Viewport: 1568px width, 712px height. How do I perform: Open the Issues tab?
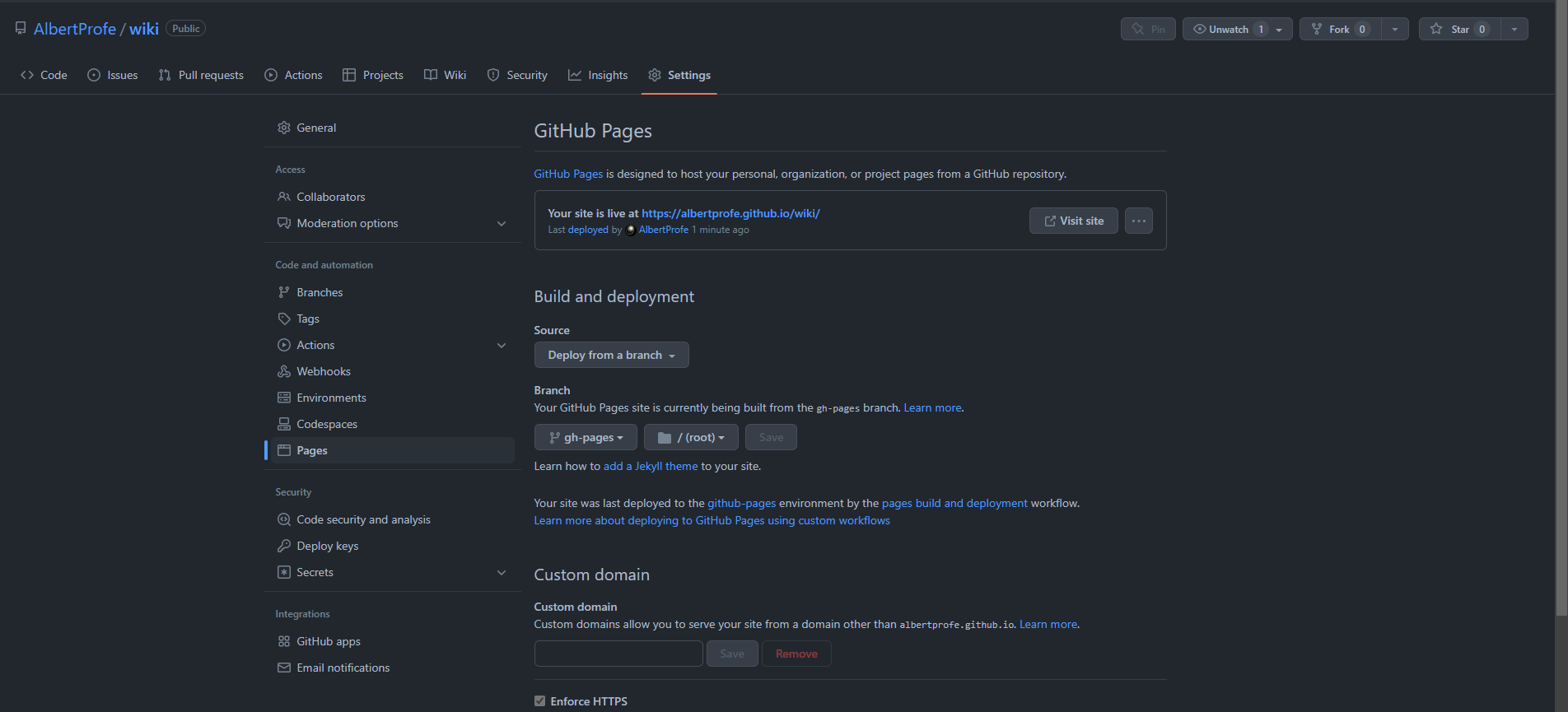[x=113, y=75]
